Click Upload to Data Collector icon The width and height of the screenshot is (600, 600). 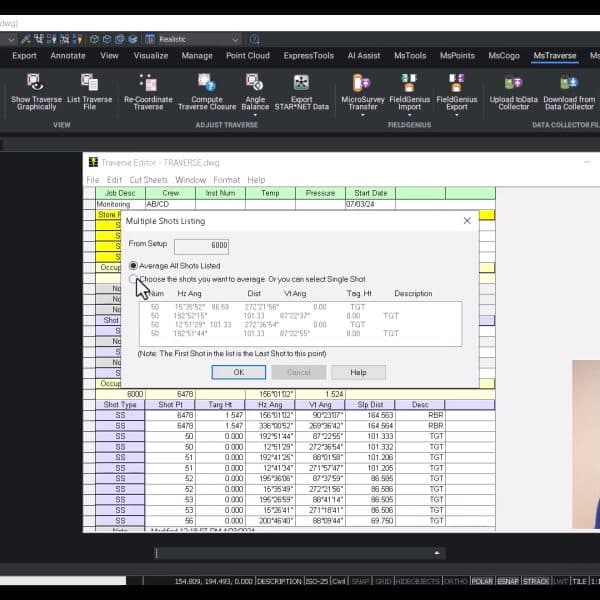(x=514, y=83)
